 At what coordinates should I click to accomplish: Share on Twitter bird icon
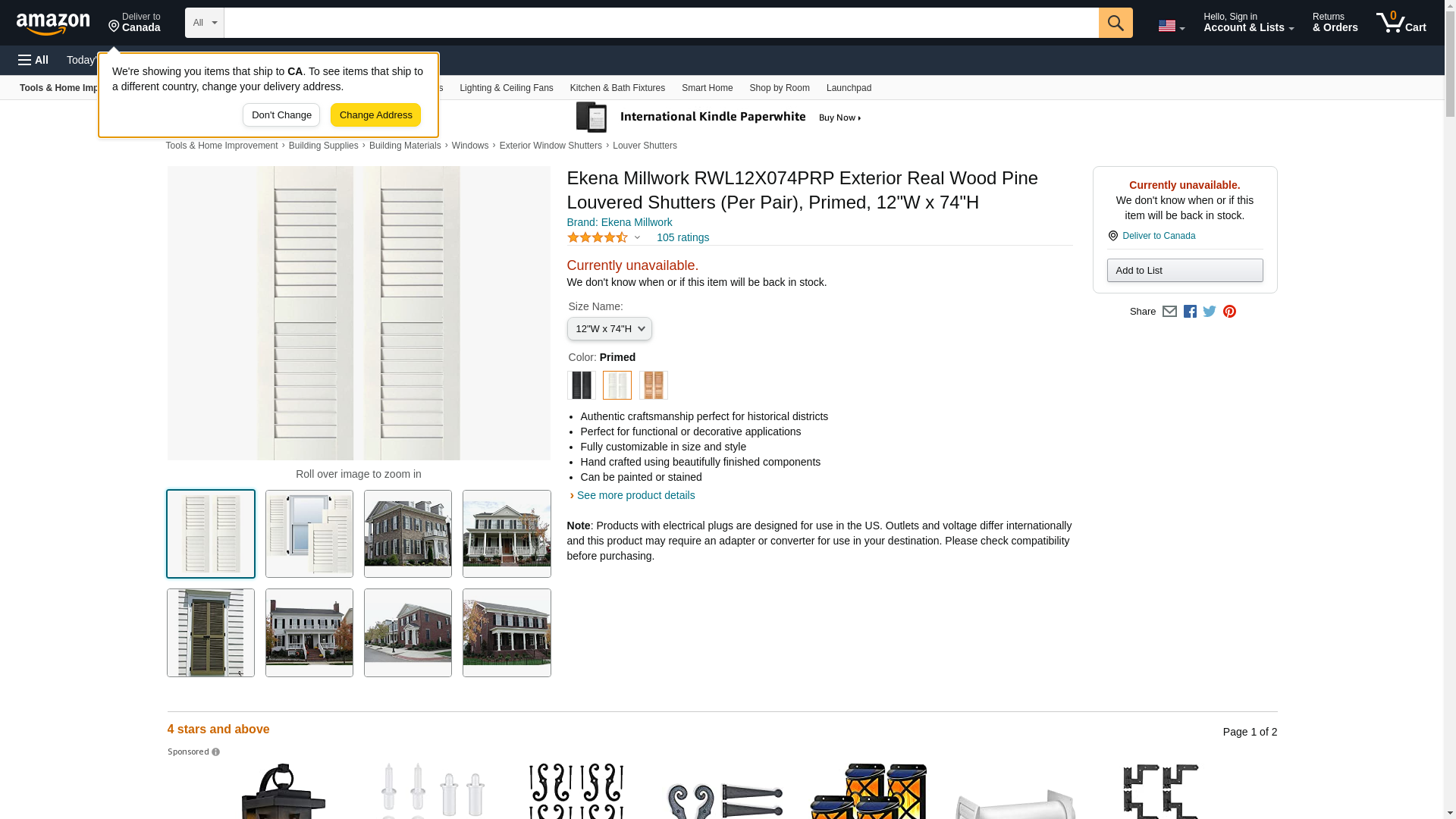tap(1210, 312)
